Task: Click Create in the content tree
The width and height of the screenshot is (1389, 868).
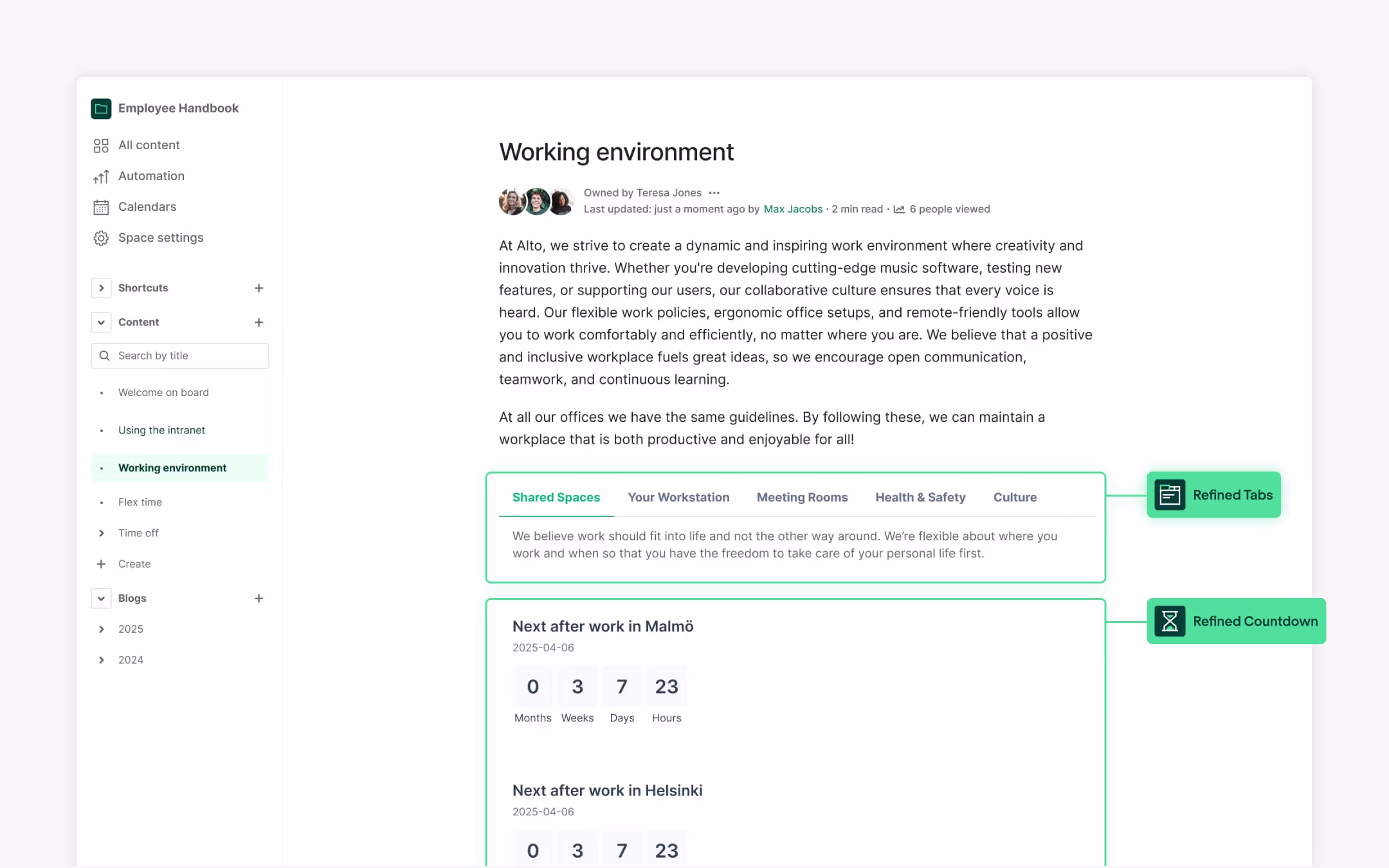Action: (134, 564)
